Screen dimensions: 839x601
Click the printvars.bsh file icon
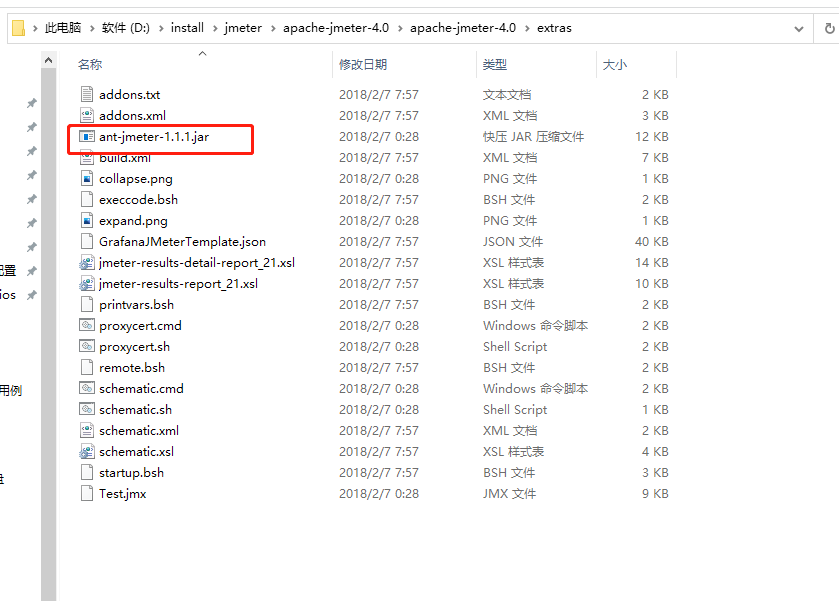tap(87, 304)
